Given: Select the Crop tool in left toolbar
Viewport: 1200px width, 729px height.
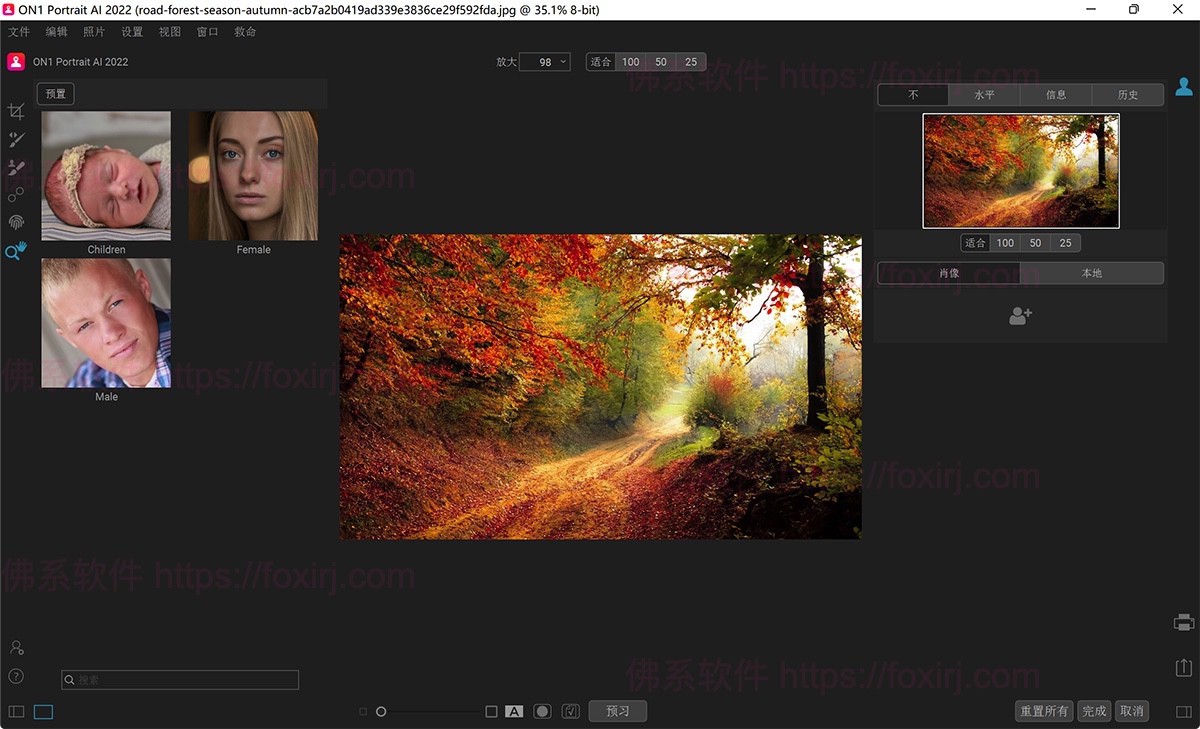Looking at the screenshot, I should (16, 112).
